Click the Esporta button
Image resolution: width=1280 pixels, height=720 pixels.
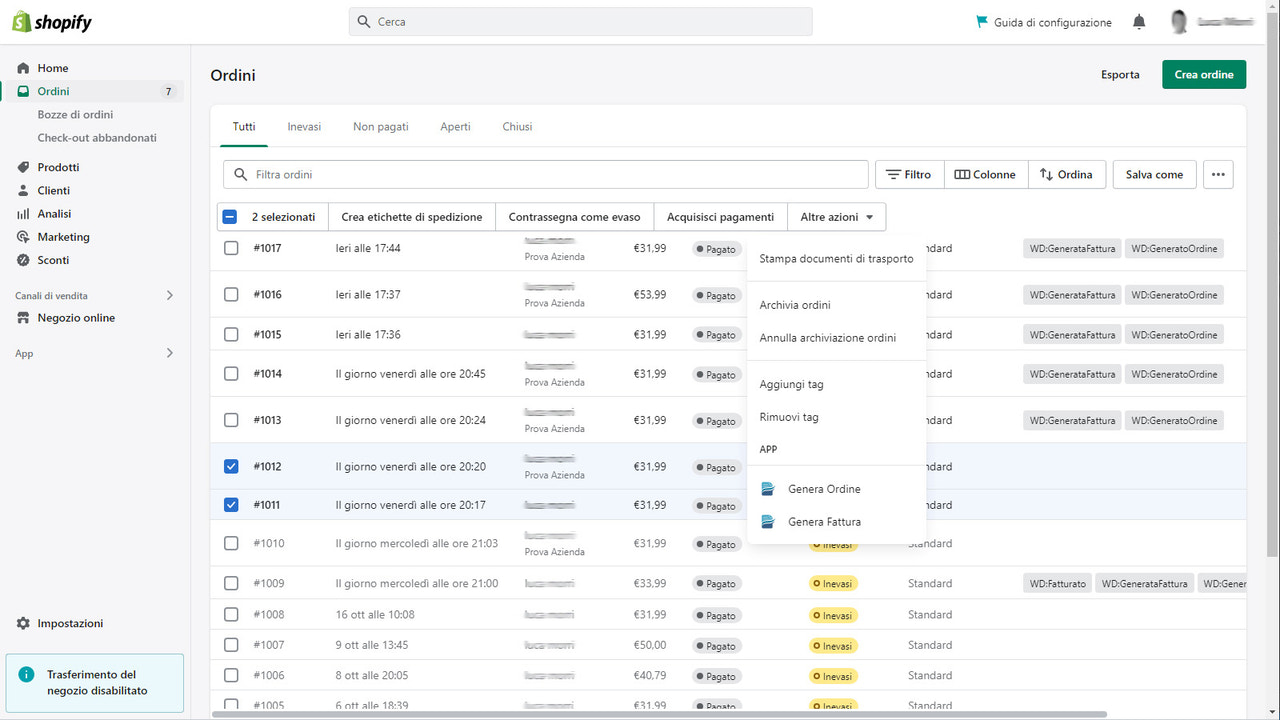point(1120,75)
